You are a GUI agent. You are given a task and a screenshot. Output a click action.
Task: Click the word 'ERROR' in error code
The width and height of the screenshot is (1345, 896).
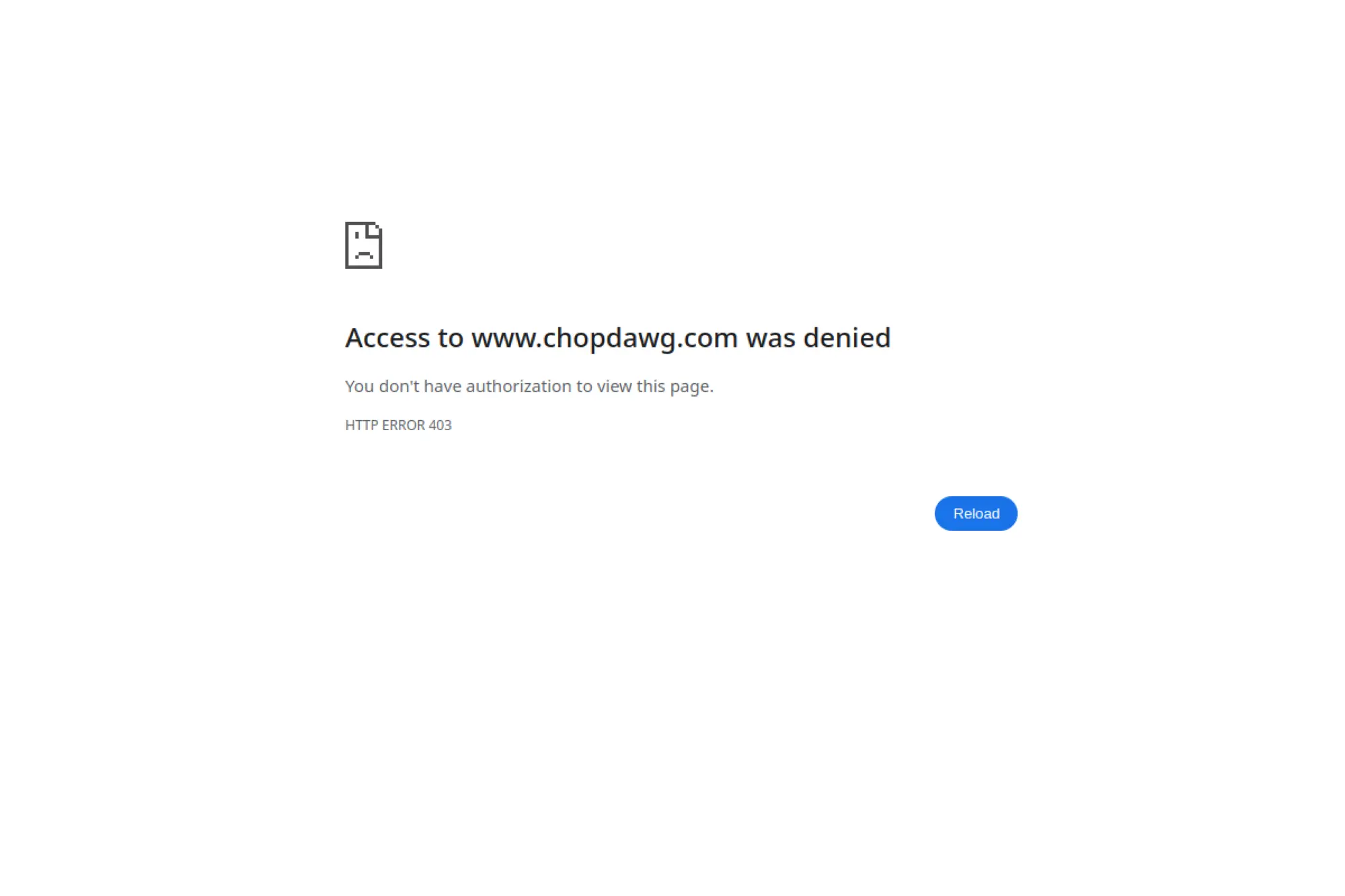click(403, 425)
